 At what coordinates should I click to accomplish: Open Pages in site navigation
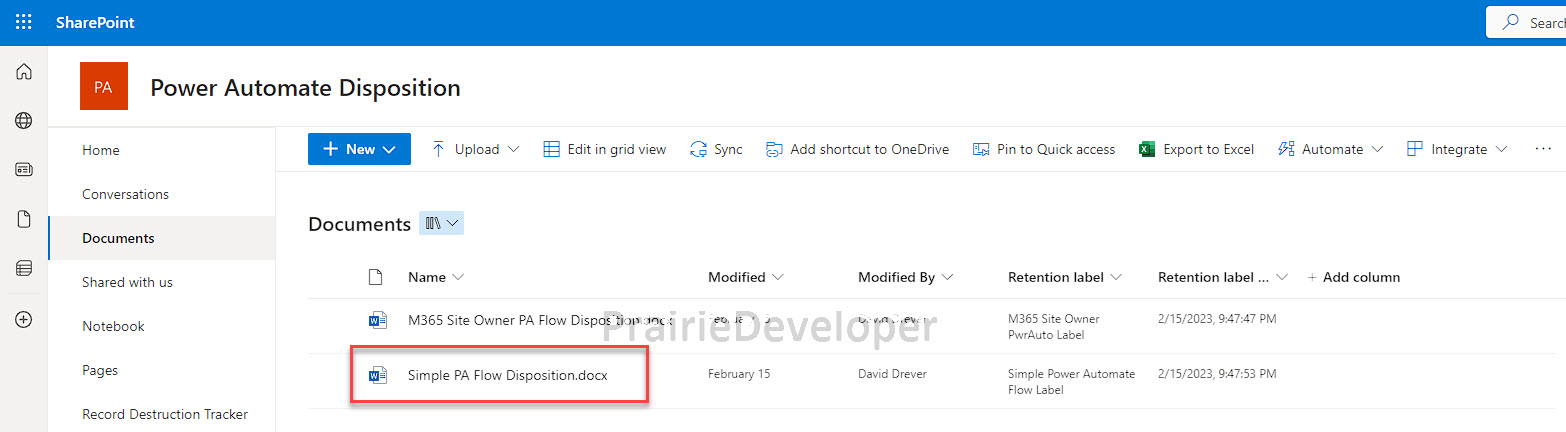pos(100,370)
